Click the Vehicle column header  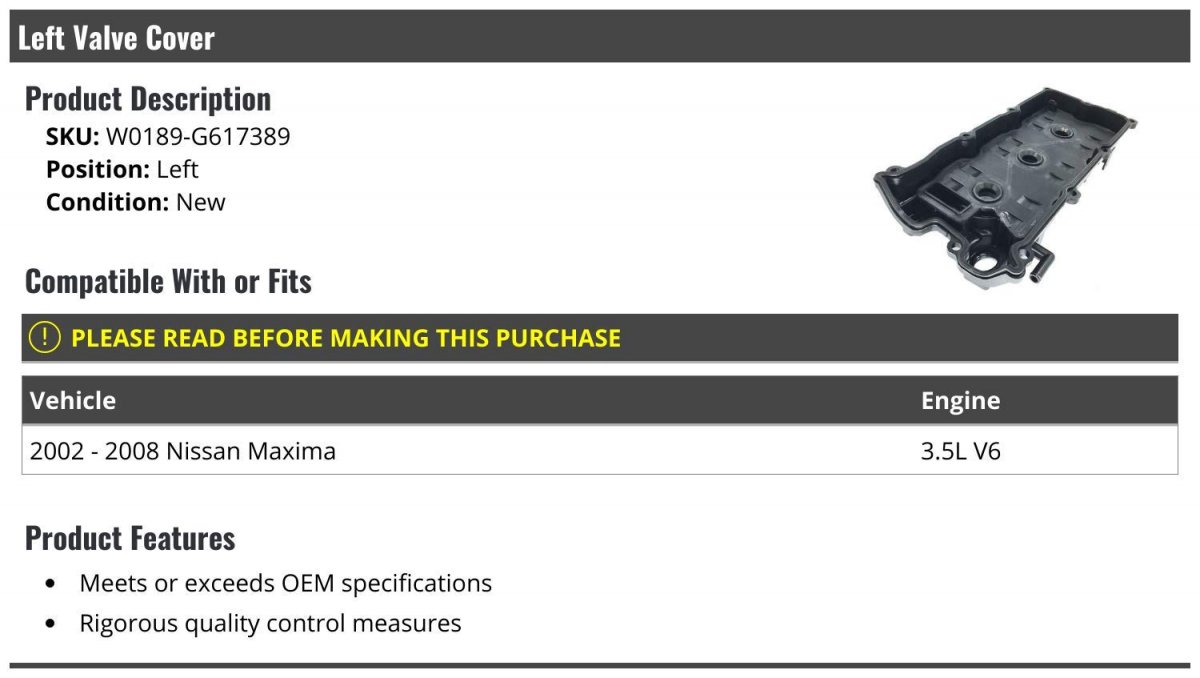(x=73, y=400)
